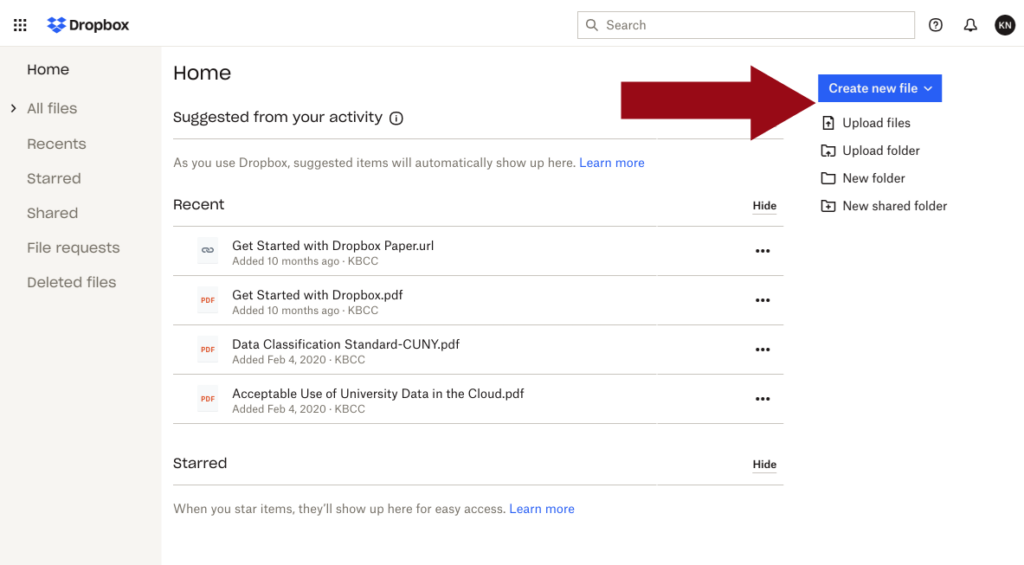Click PDF icon of Get Started with Dropbox.pdf
Screen dimensions: 1024x565
tap(208, 300)
